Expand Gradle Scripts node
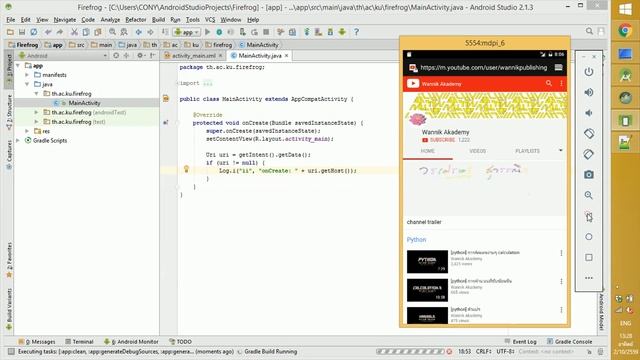The image size is (640, 360). [x=18, y=140]
